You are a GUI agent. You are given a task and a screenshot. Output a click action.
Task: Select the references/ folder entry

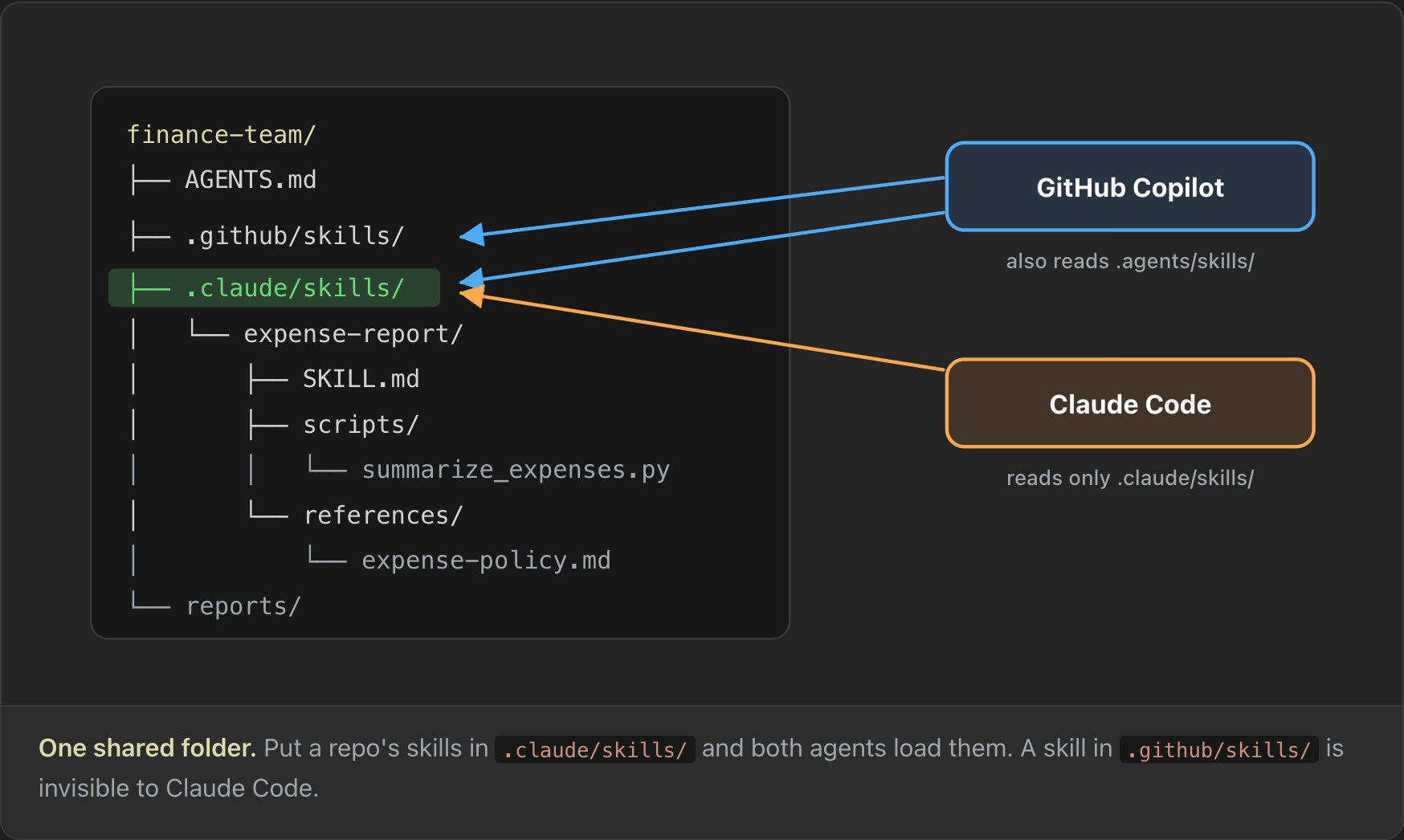pos(383,515)
